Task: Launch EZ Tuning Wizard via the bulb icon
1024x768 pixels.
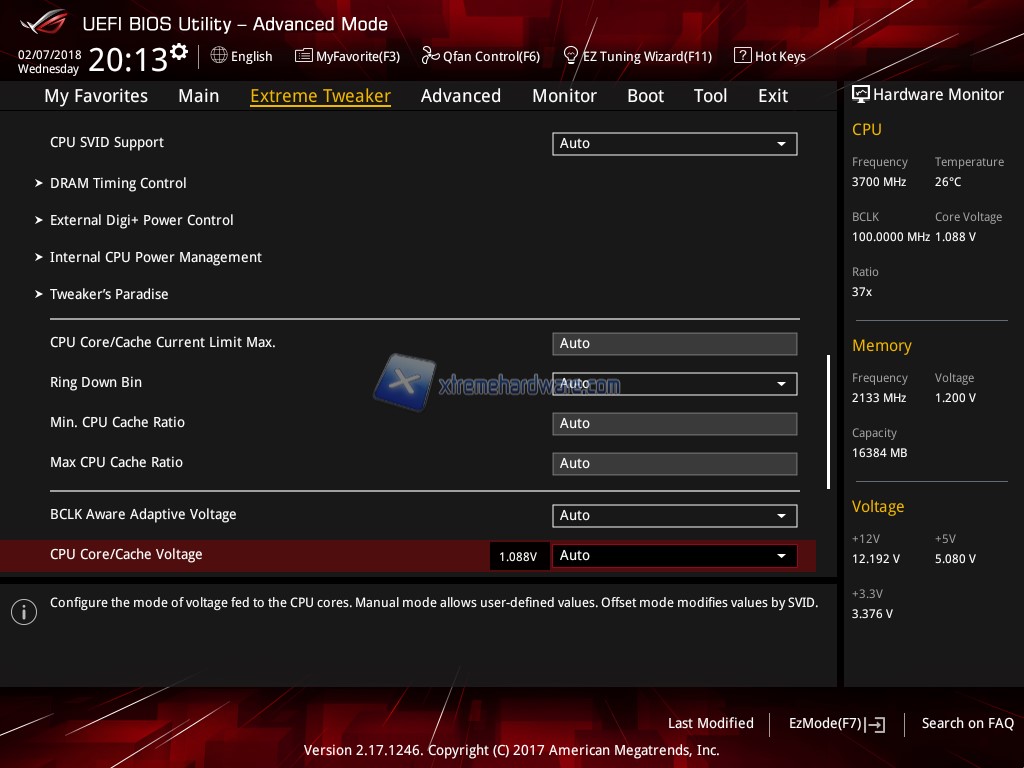Action: pyautogui.click(x=571, y=56)
